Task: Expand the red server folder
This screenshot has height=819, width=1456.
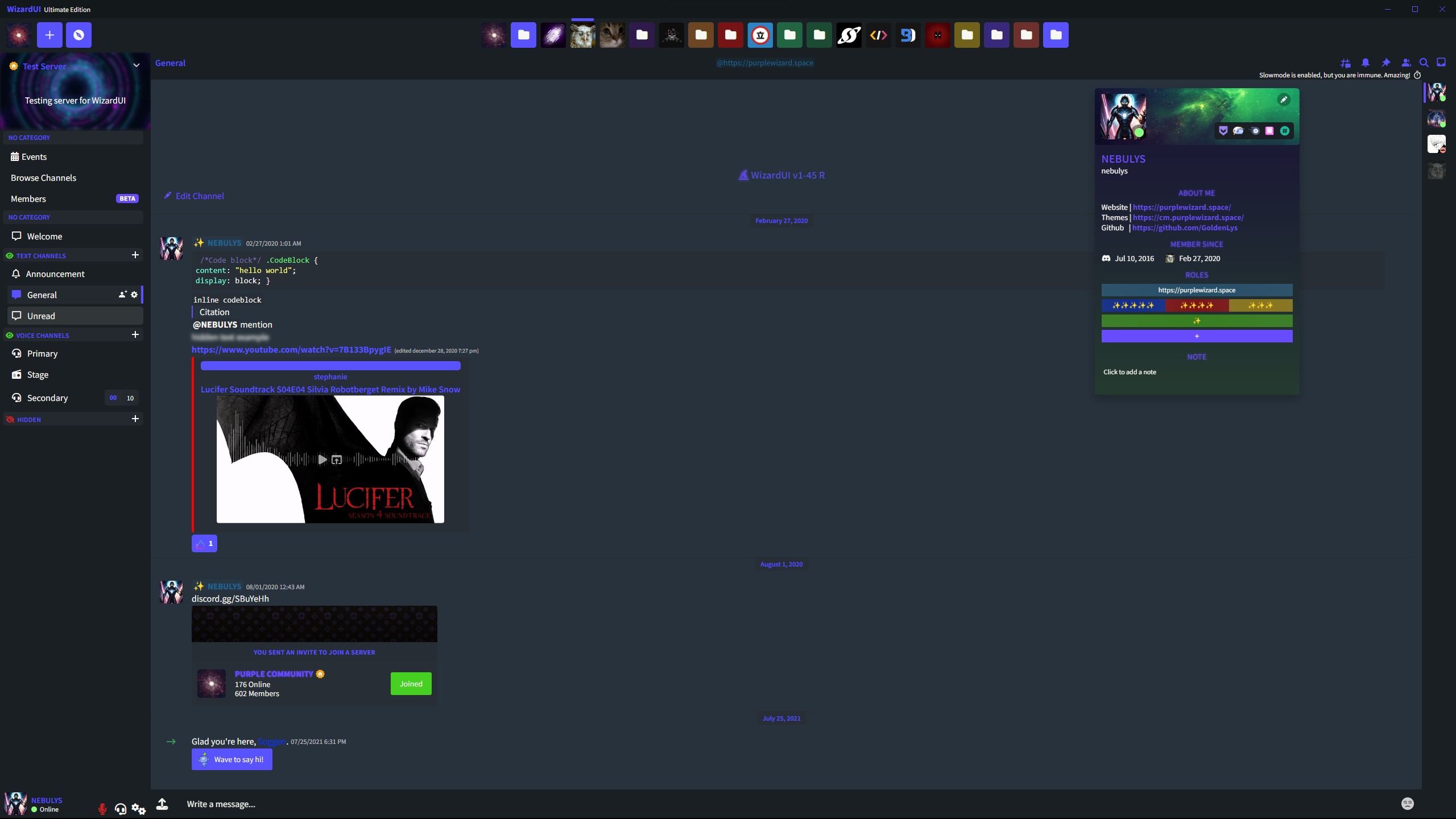Action: (730, 35)
